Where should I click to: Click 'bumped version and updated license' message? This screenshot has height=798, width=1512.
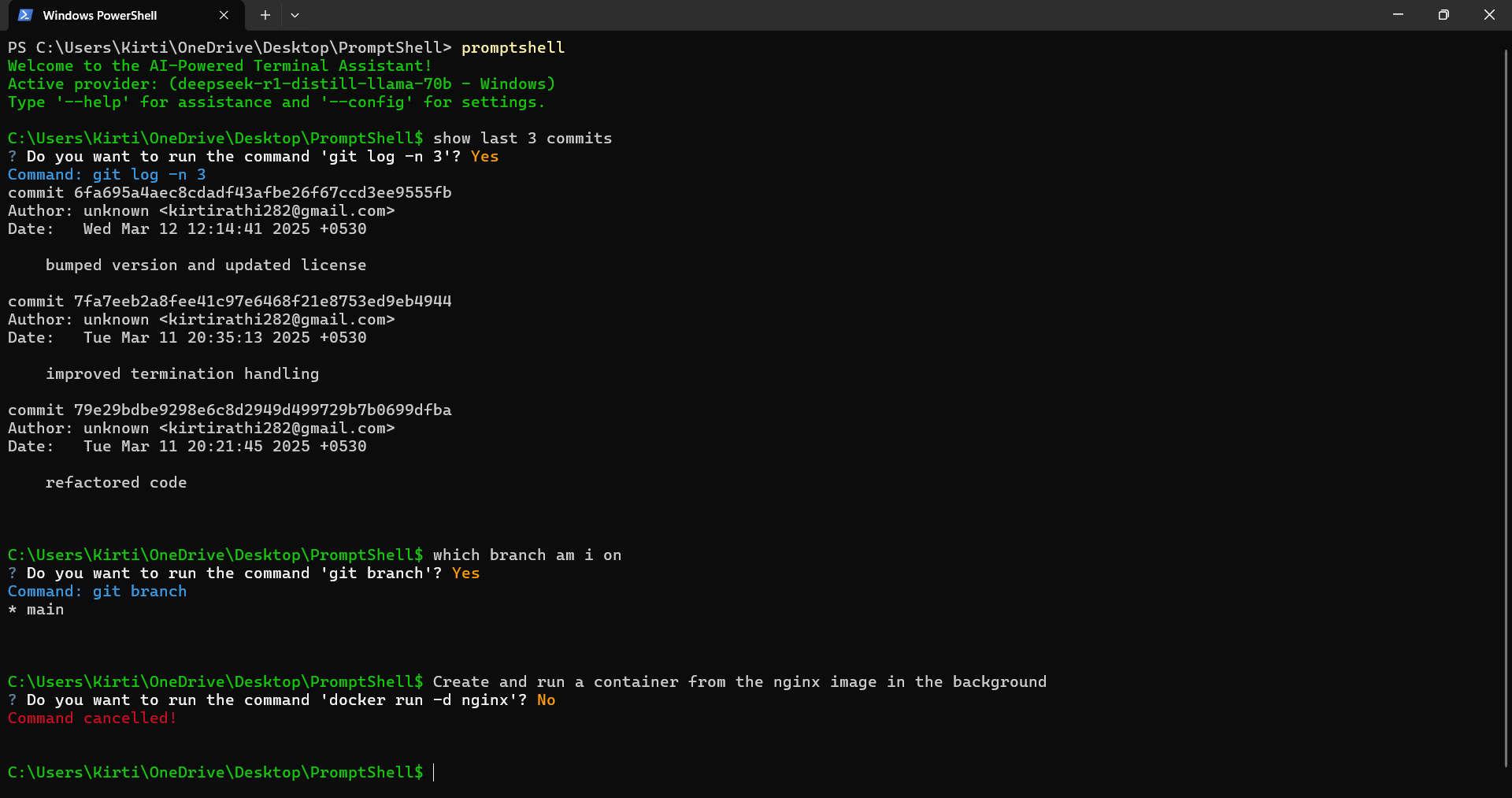(x=206, y=265)
